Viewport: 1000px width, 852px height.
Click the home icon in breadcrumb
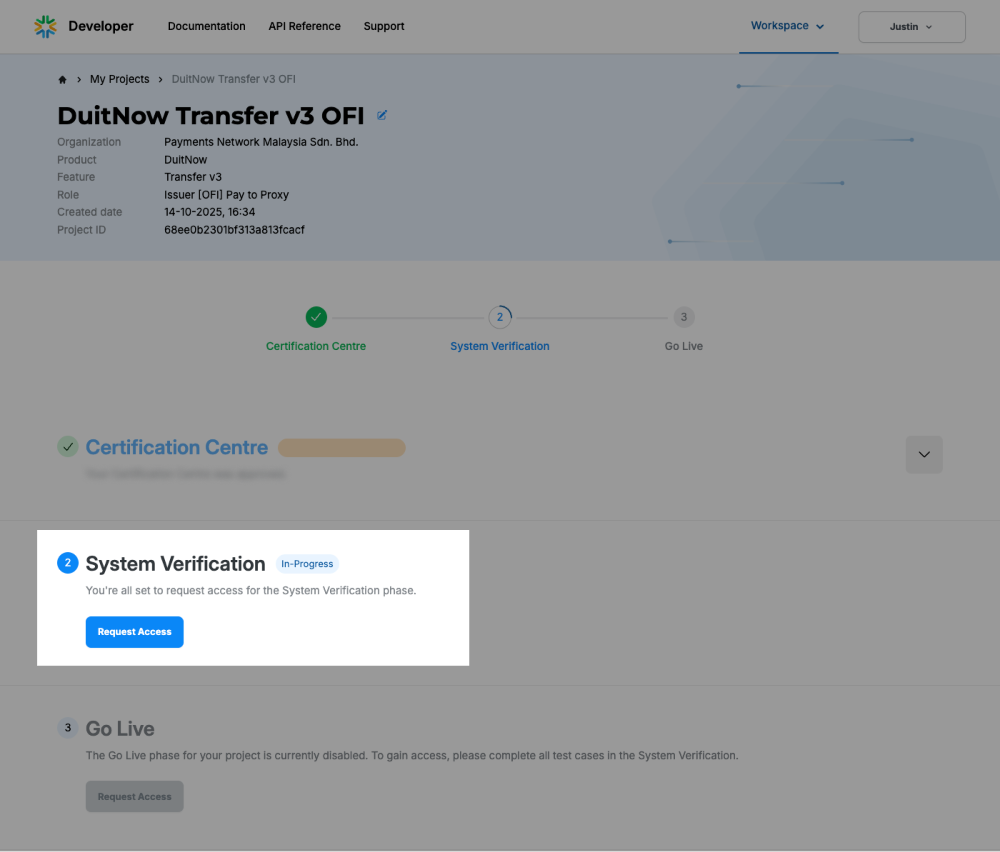62,80
